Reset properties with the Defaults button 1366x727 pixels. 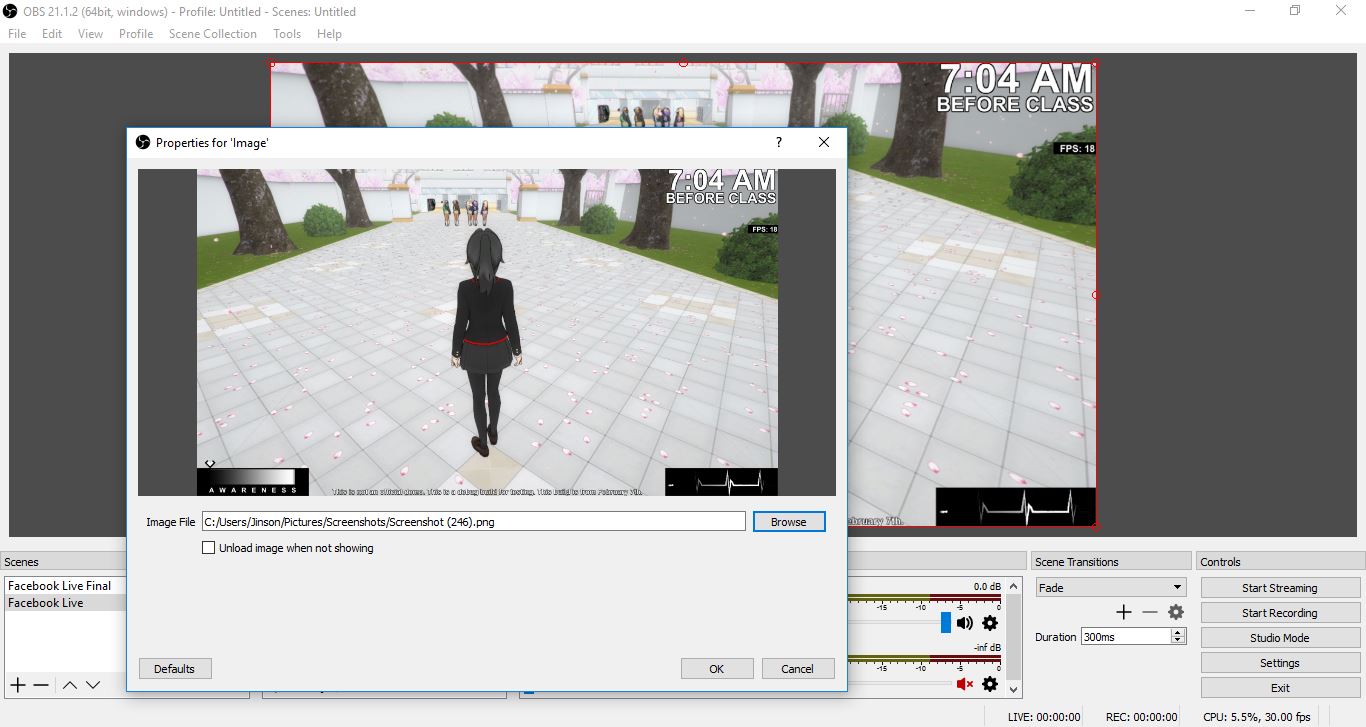pos(175,669)
